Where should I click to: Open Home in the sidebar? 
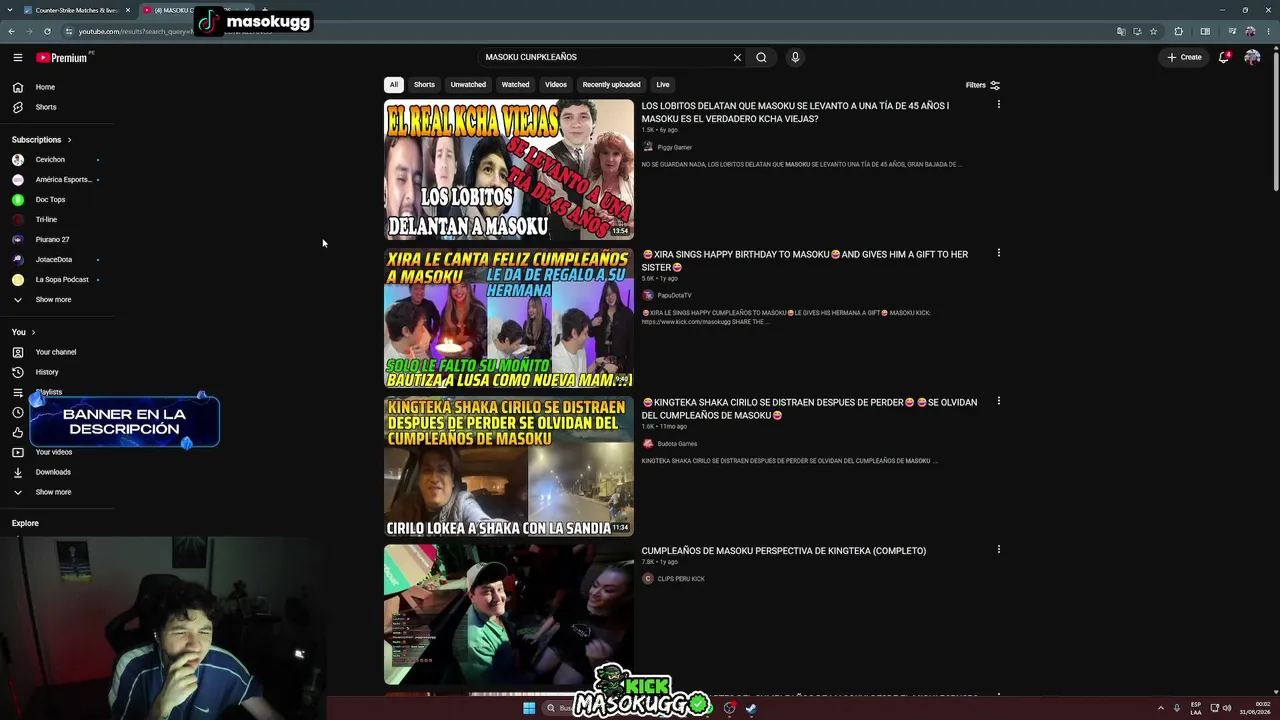point(58,87)
